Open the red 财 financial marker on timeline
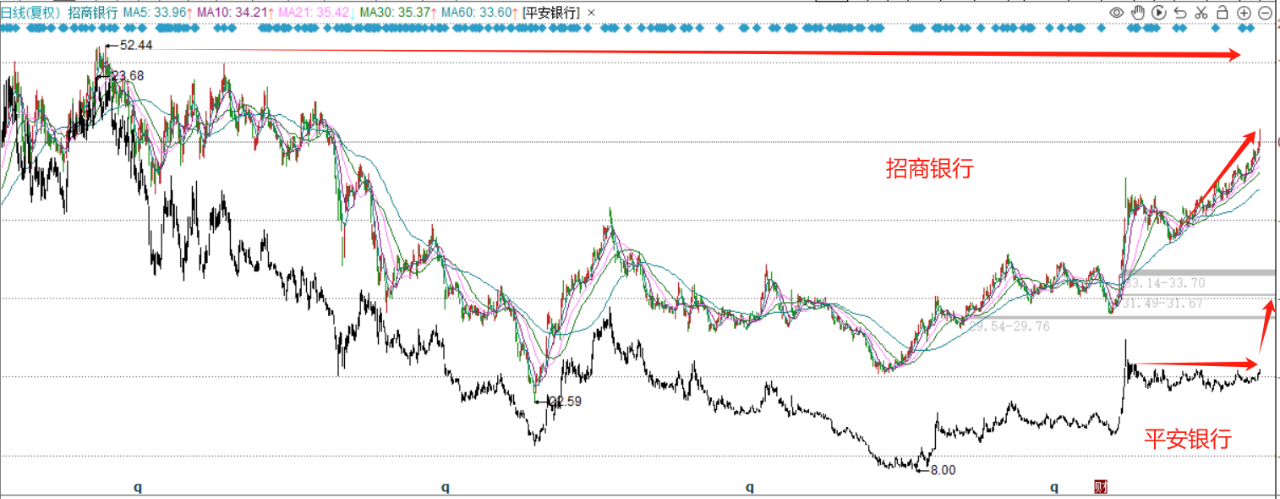This screenshot has height=499, width=1280. coord(1101,487)
